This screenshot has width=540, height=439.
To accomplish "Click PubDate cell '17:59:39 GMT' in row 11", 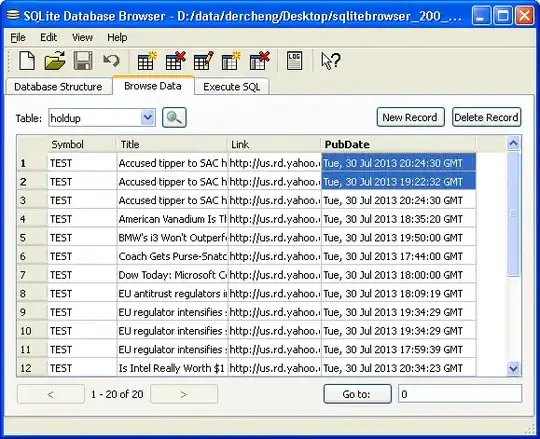I will coord(398,349).
